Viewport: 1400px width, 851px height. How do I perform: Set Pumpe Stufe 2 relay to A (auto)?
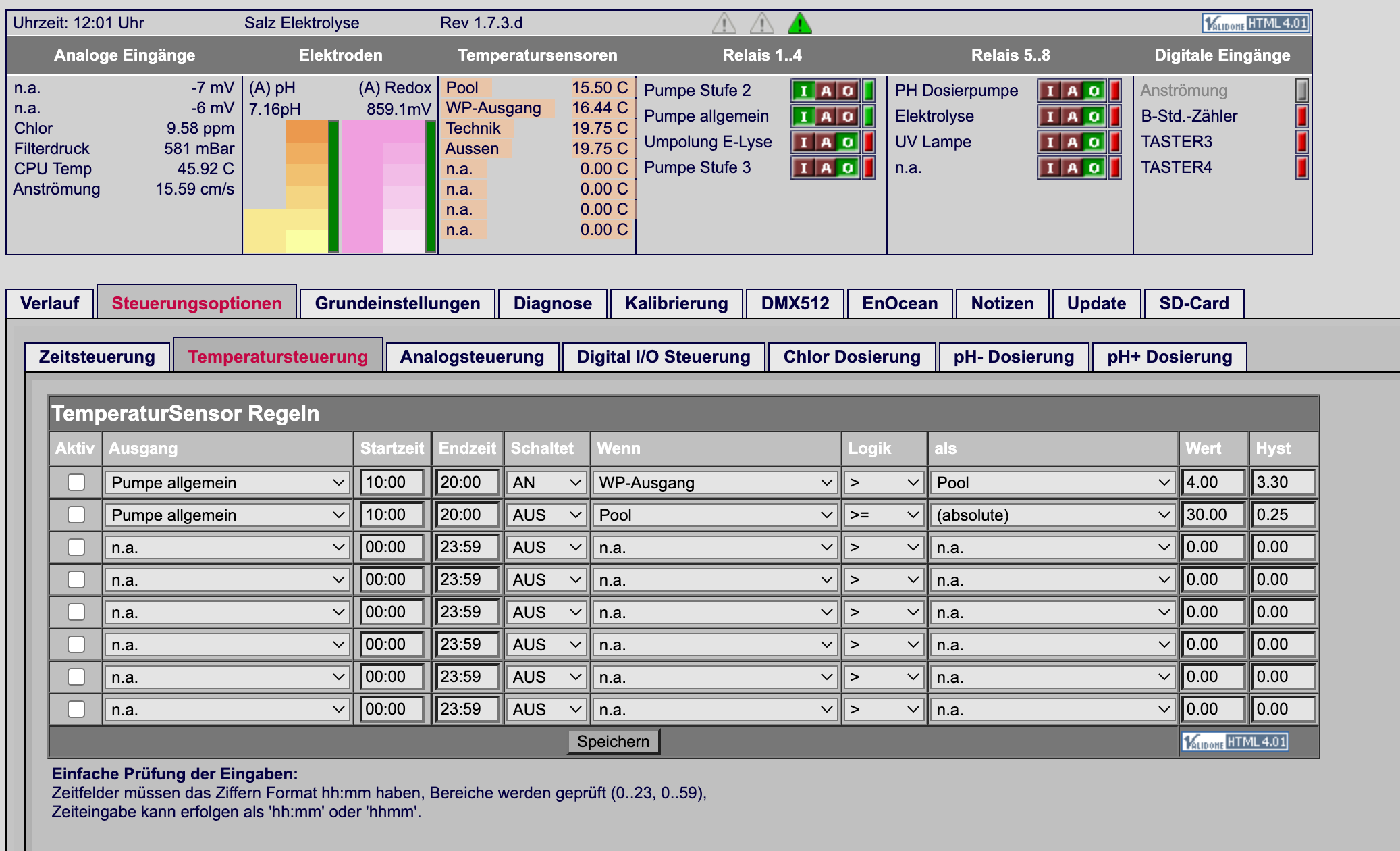point(826,91)
